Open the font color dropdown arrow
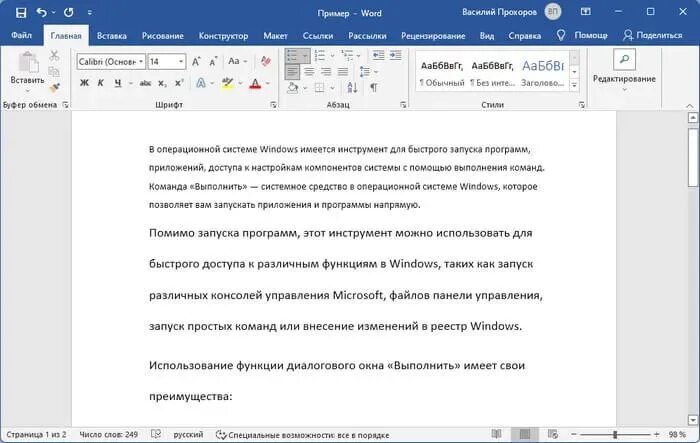 click(268, 83)
